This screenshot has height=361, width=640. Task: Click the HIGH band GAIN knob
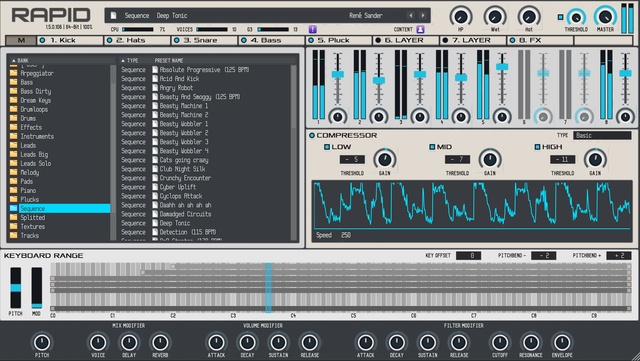tap(595, 159)
